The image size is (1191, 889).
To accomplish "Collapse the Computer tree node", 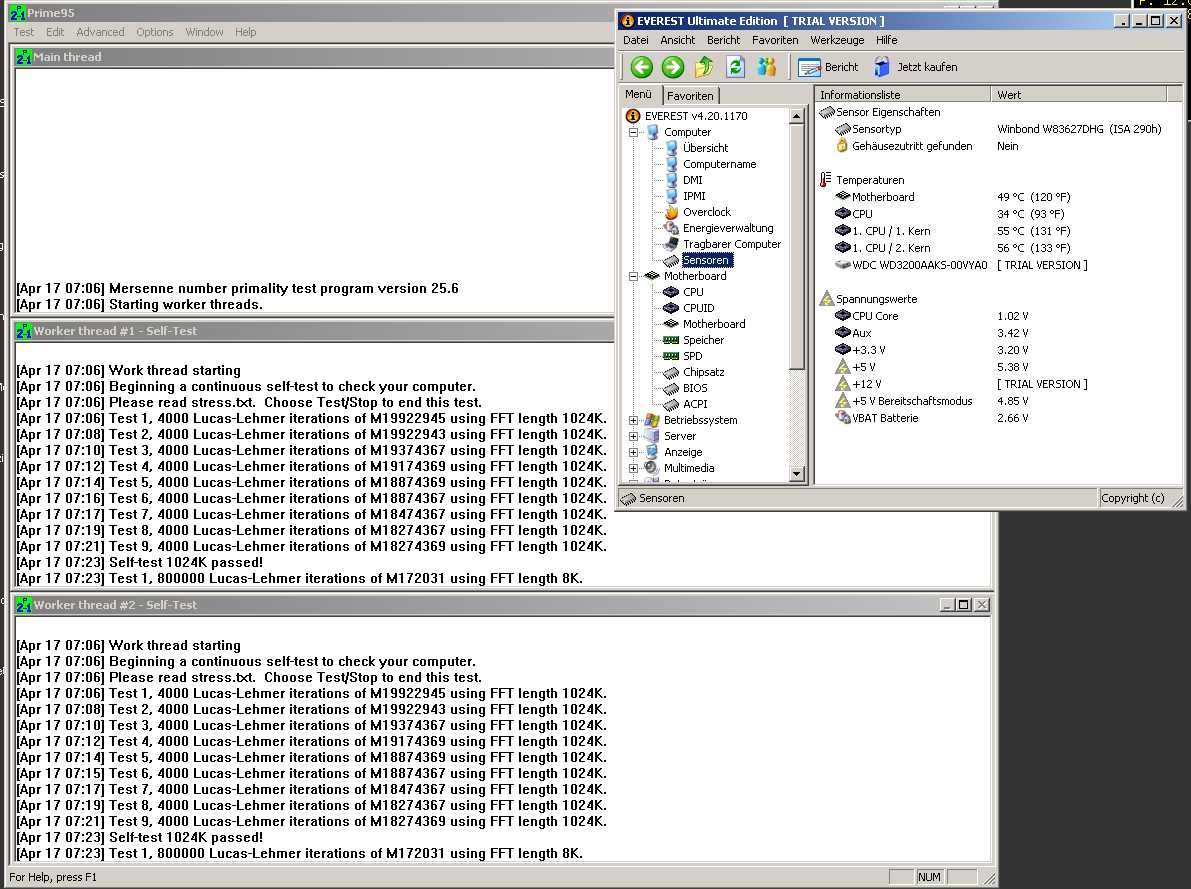I will point(633,132).
